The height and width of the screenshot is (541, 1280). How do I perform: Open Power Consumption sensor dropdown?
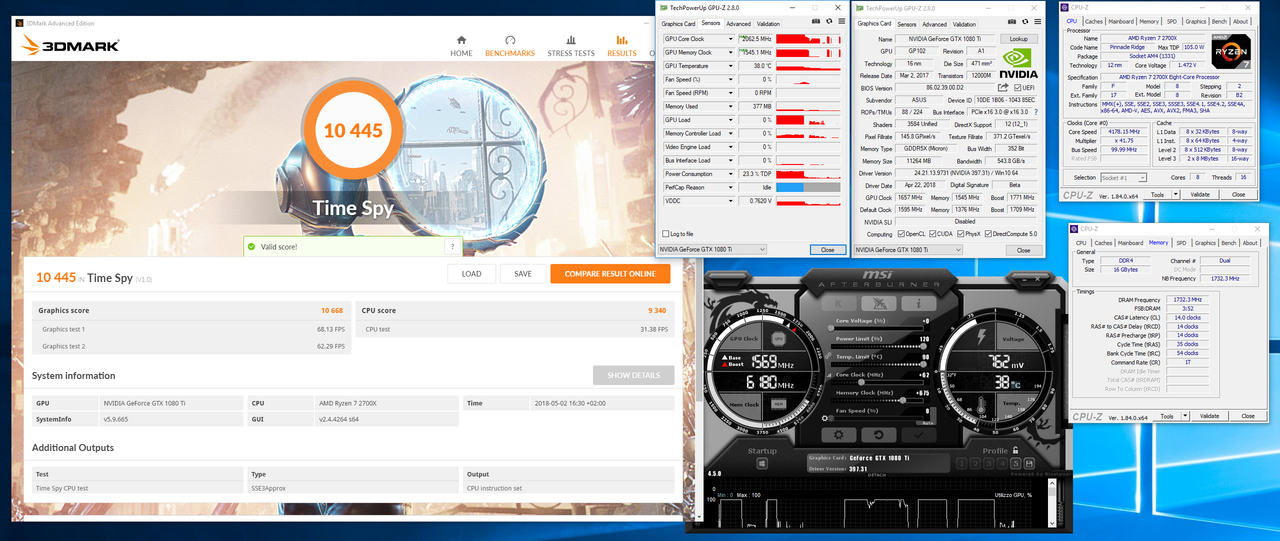click(731, 174)
